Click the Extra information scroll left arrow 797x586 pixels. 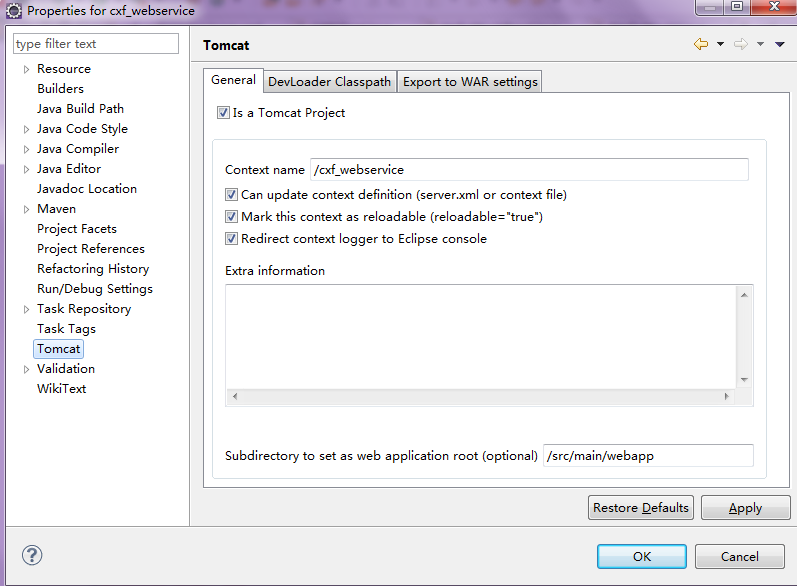click(235, 396)
